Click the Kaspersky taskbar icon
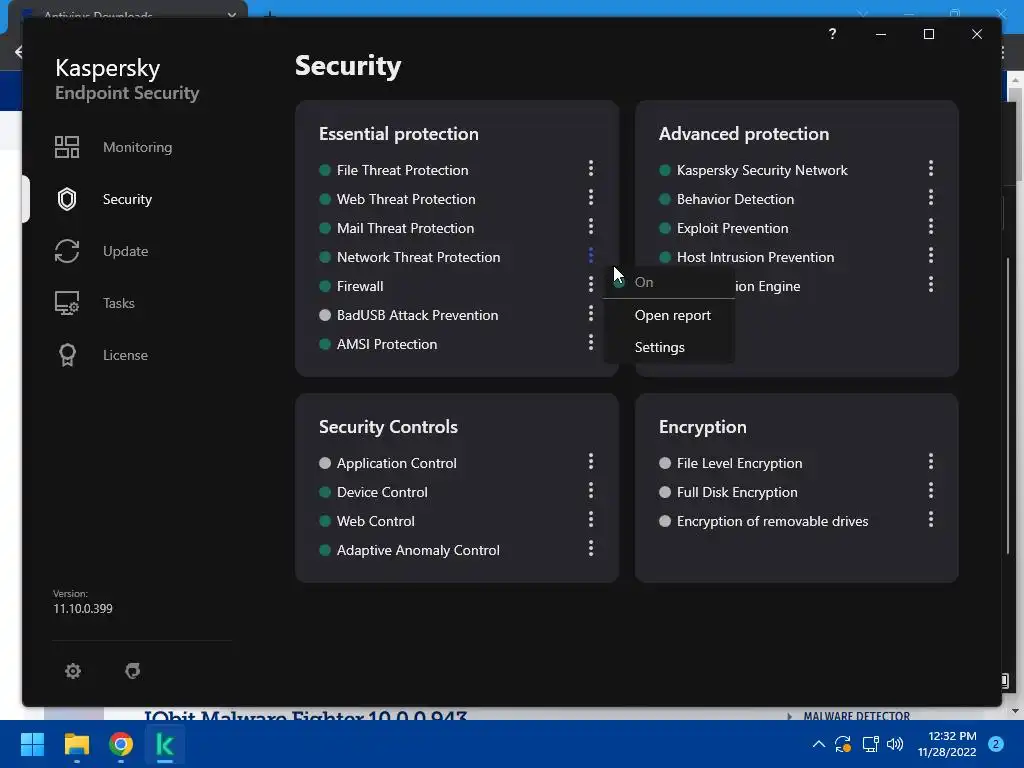This screenshot has height=768, width=1024. 165,744
